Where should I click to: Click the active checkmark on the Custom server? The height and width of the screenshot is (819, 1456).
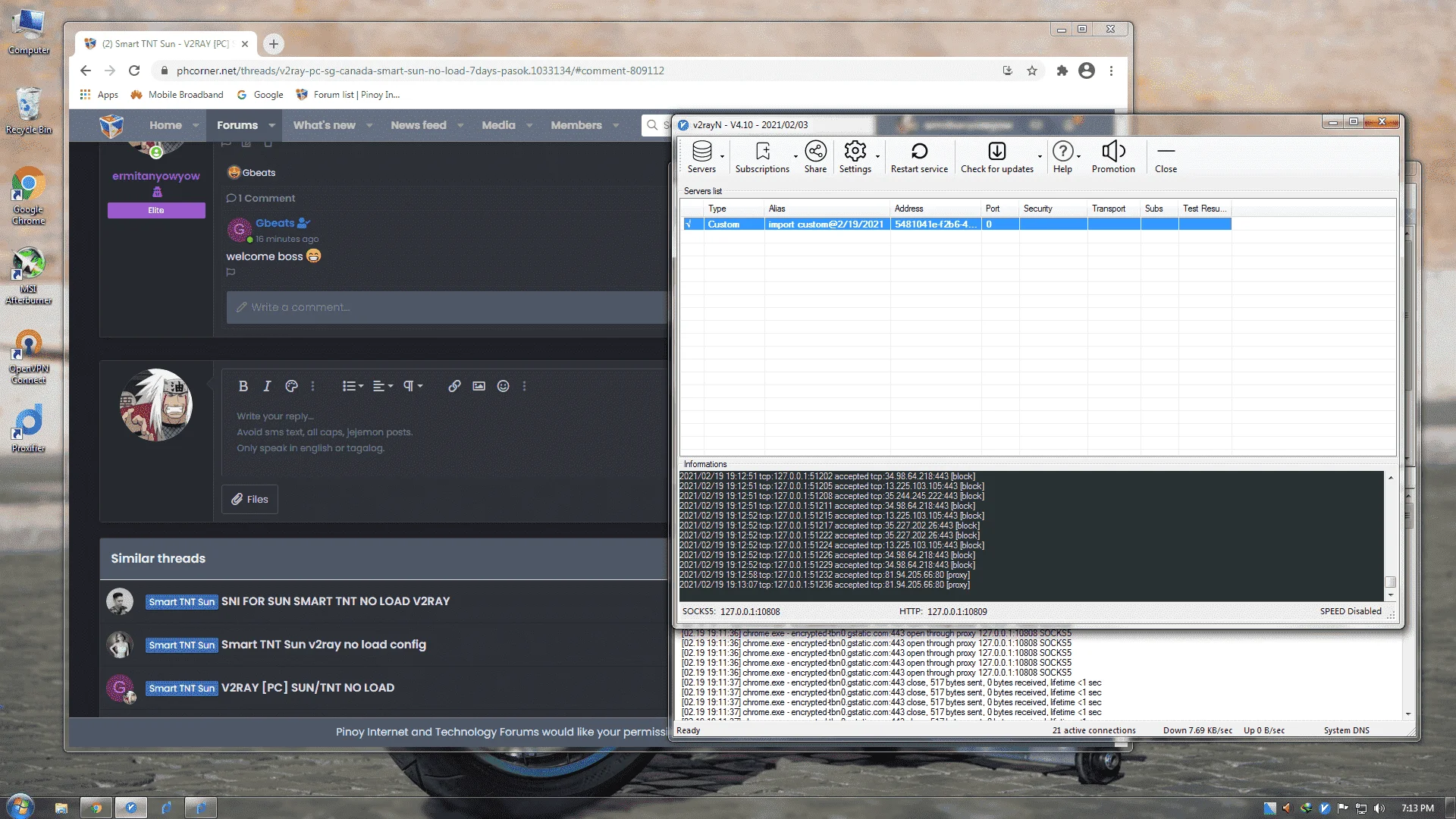(x=689, y=224)
